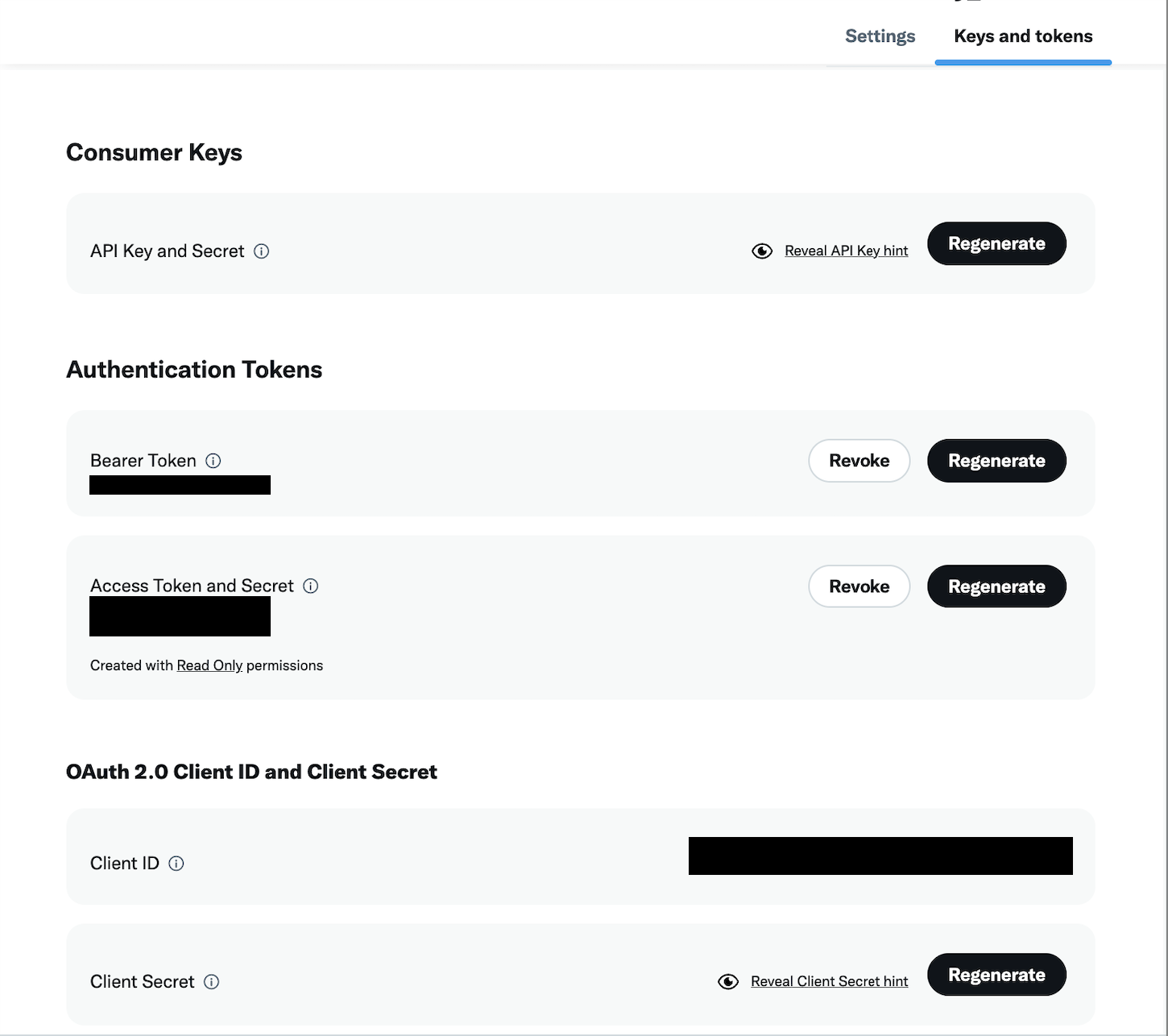Regenerate the Access Token and Secret
The height and width of the screenshot is (1036, 1168).
point(996,586)
